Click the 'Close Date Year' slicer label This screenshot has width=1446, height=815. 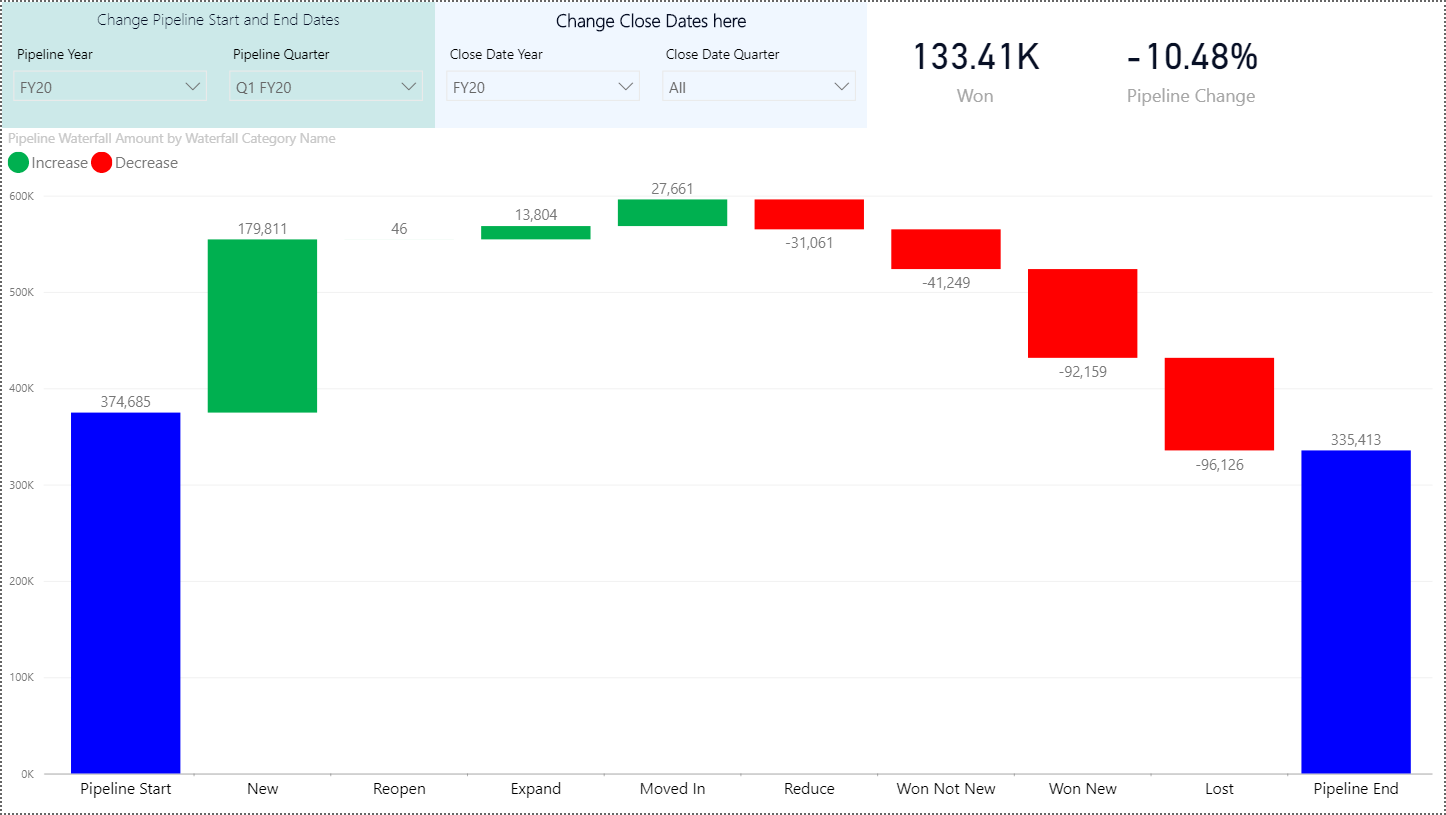pyautogui.click(x=496, y=55)
